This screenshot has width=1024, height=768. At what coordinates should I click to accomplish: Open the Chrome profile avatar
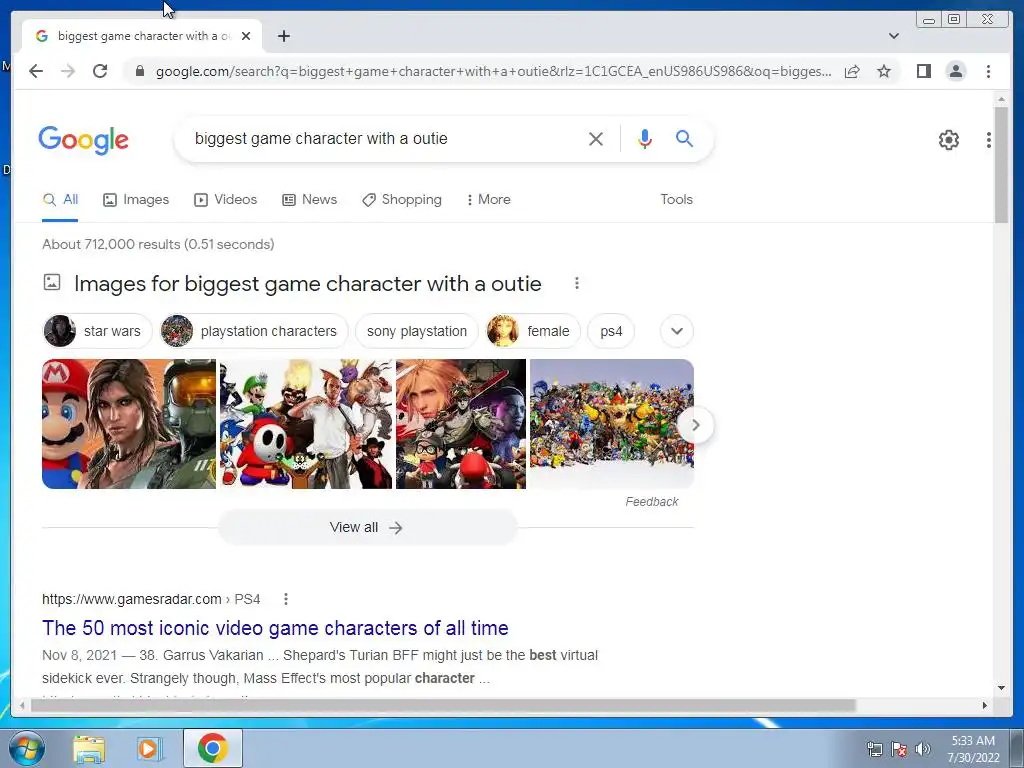coord(955,71)
